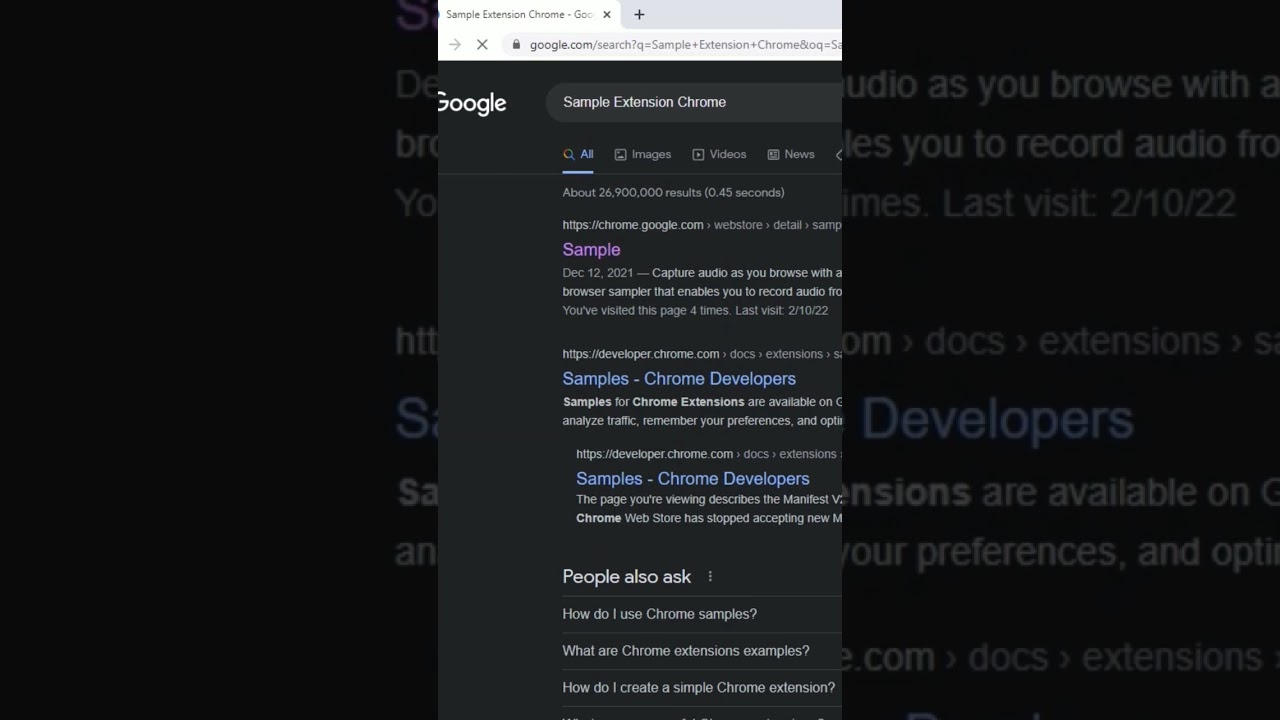Image resolution: width=1280 pixels, height=720 pixels.
Task: Click the News tab newspaper icon
Action: (x=773, y=155)
